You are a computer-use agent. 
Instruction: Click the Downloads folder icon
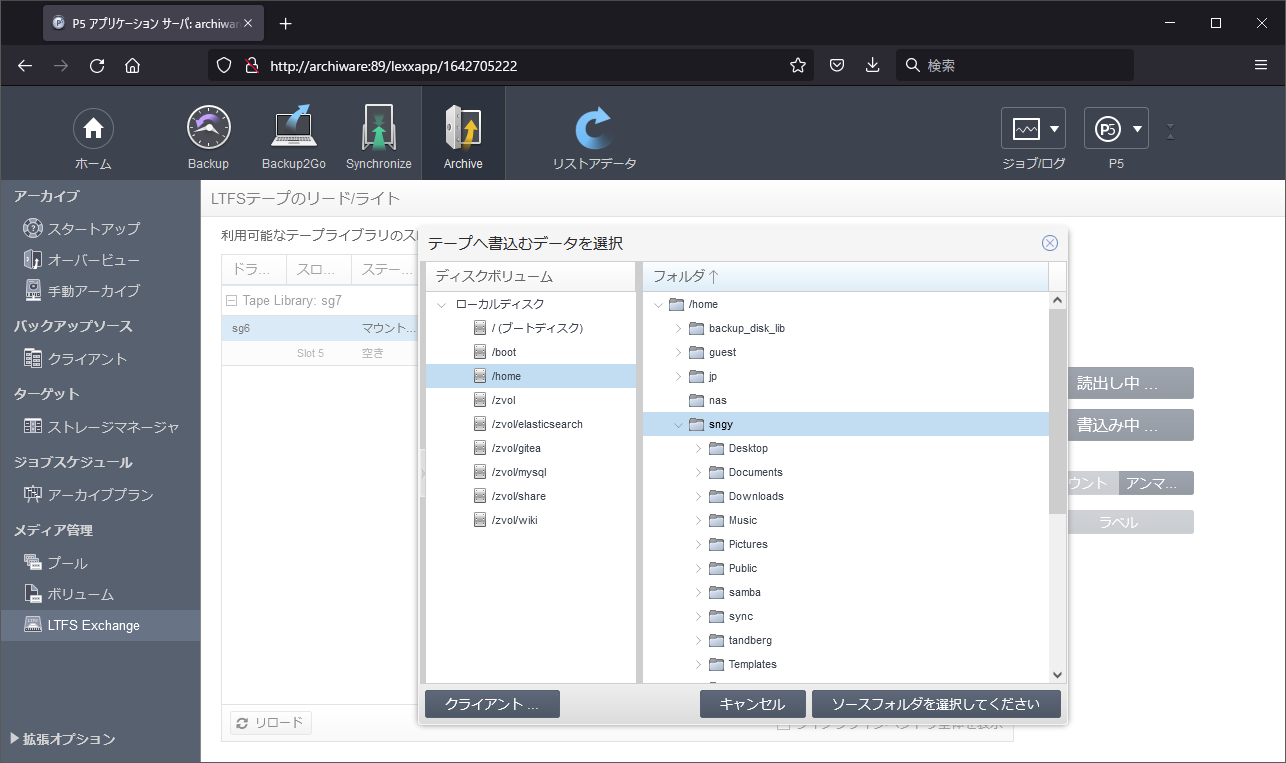pos(716,496)
